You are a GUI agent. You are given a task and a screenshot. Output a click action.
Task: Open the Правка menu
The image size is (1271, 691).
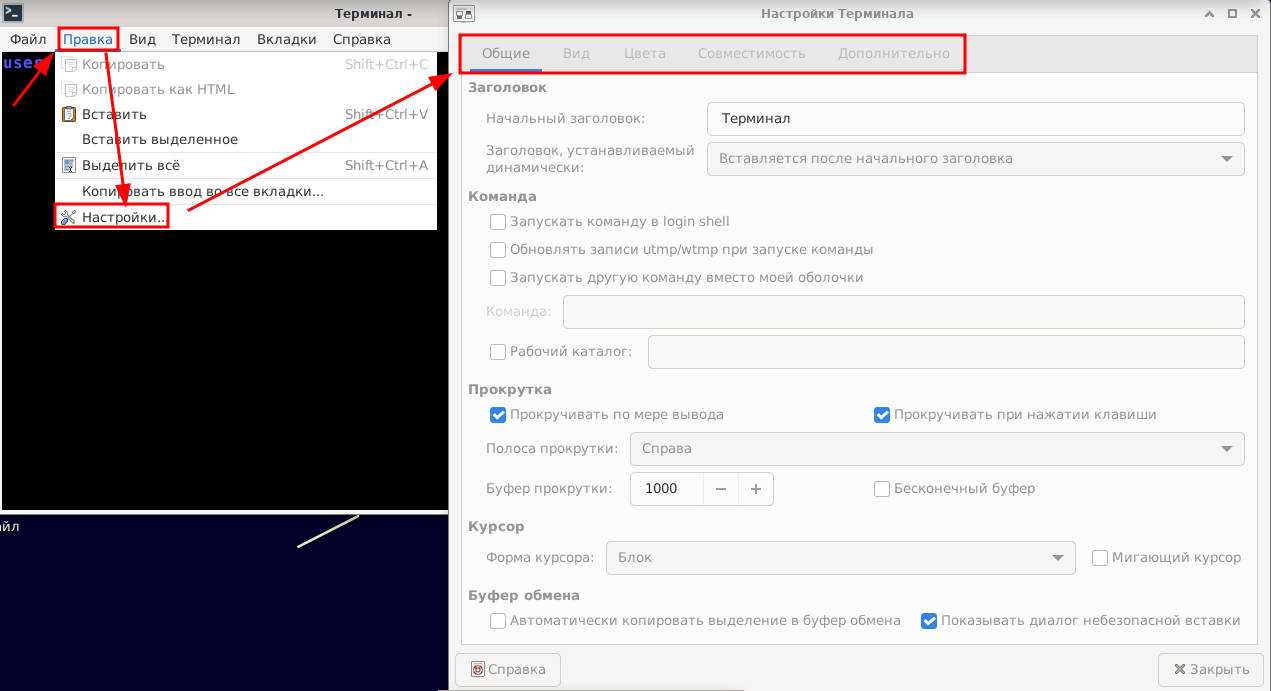pyautogui.click(x=88, y=39)
